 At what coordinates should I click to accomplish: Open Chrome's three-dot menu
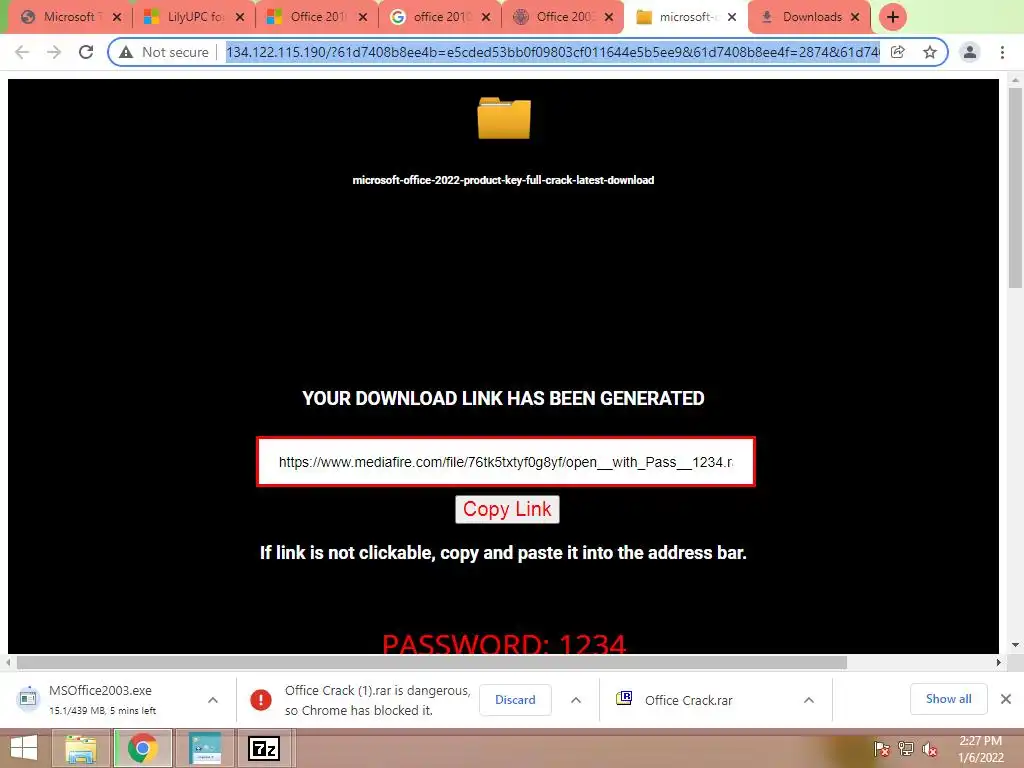[1002, 52]
